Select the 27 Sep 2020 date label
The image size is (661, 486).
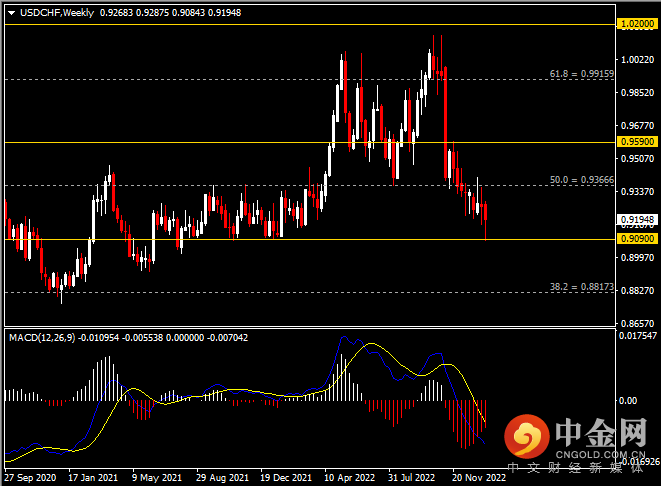click(x=30, y=478)
